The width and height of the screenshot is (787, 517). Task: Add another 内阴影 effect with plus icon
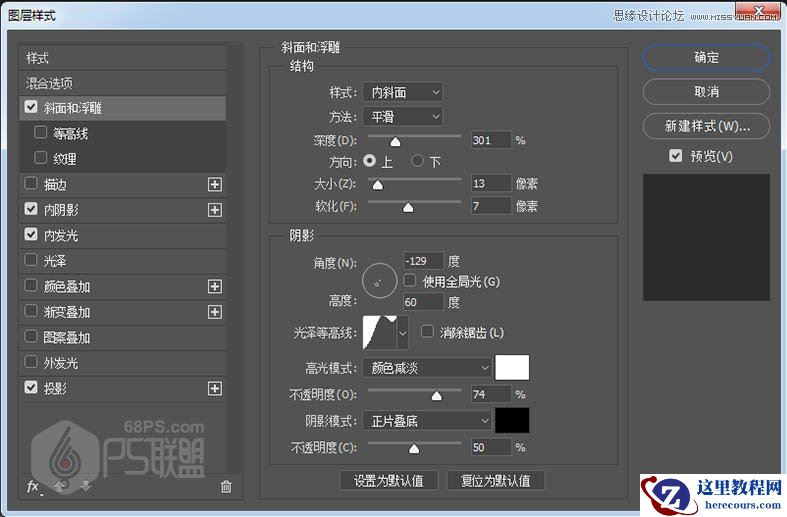(x=215, y=210)
